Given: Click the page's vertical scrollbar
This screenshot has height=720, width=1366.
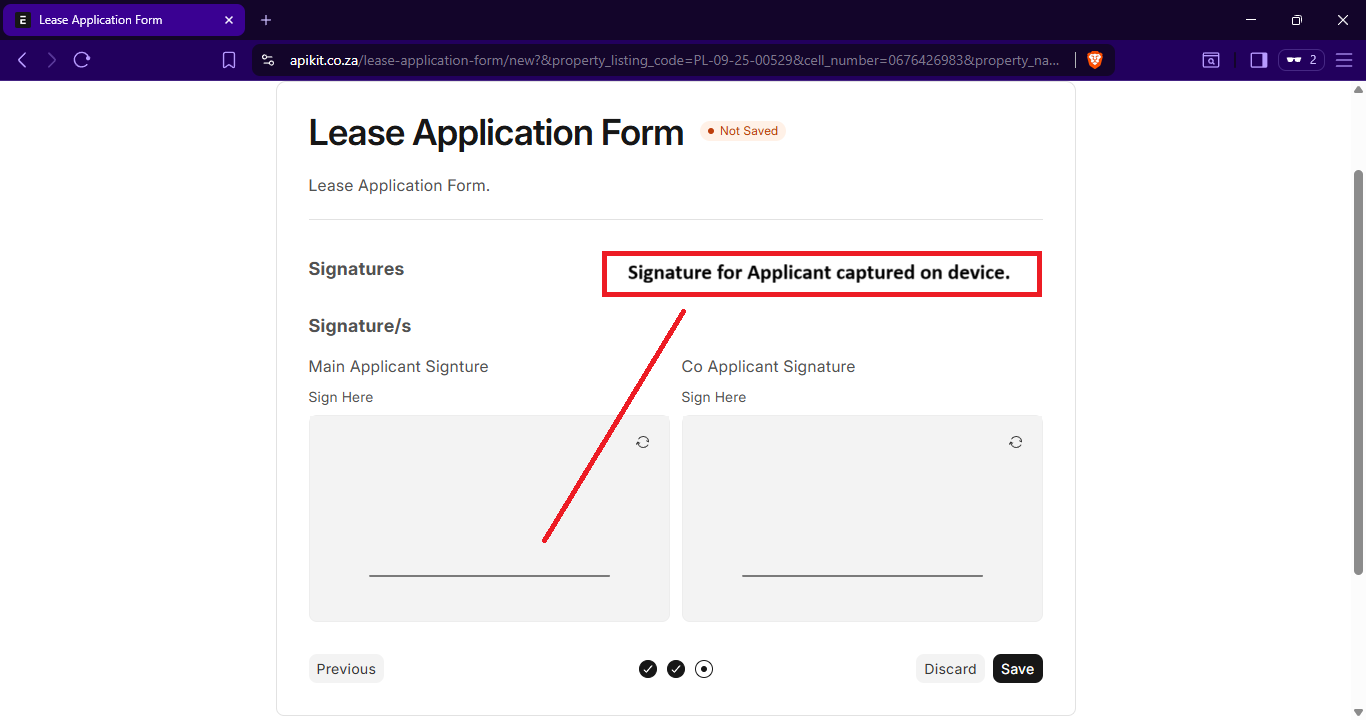Looking at the screenshot, I should click(1358, 370).
